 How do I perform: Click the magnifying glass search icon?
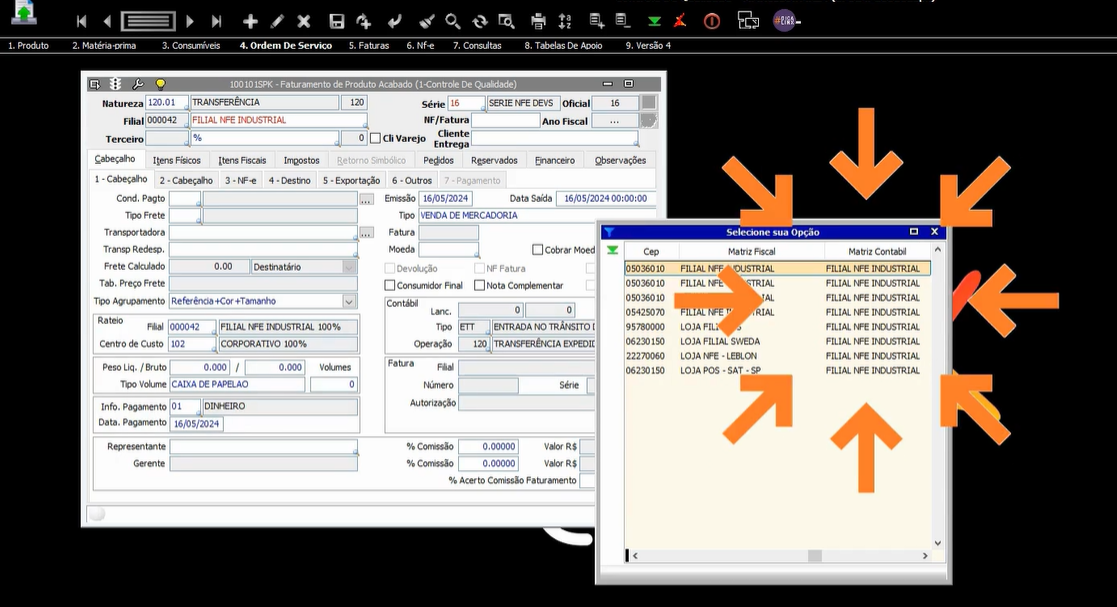(x=453, y=21)
